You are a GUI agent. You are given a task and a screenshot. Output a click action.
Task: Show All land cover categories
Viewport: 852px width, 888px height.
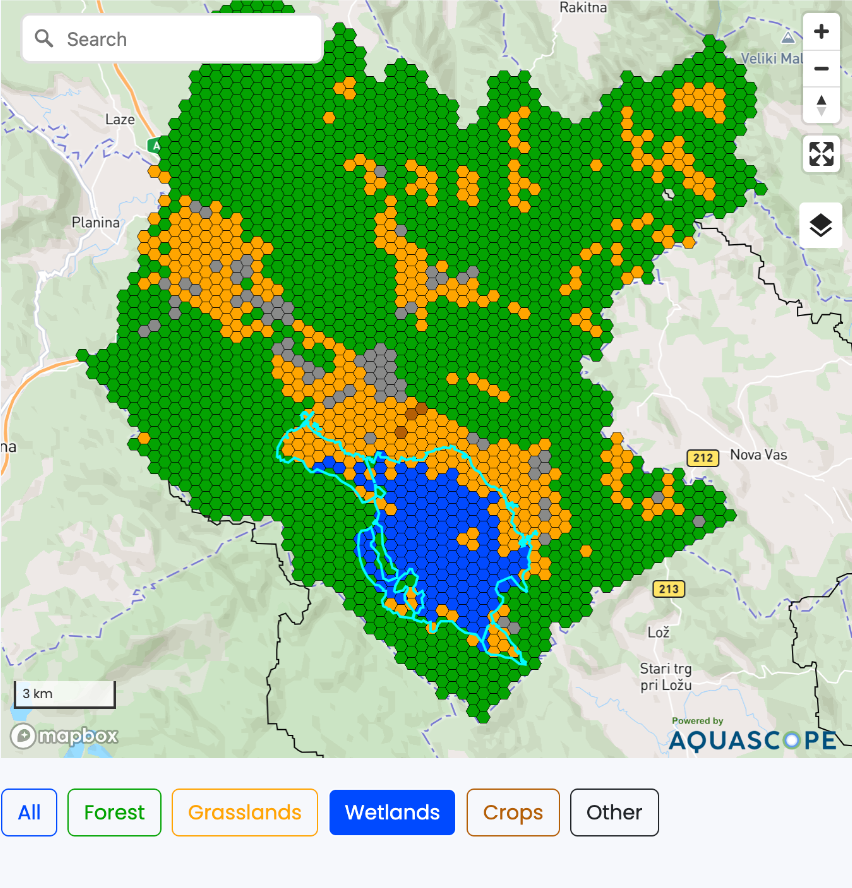coord(29,812)
